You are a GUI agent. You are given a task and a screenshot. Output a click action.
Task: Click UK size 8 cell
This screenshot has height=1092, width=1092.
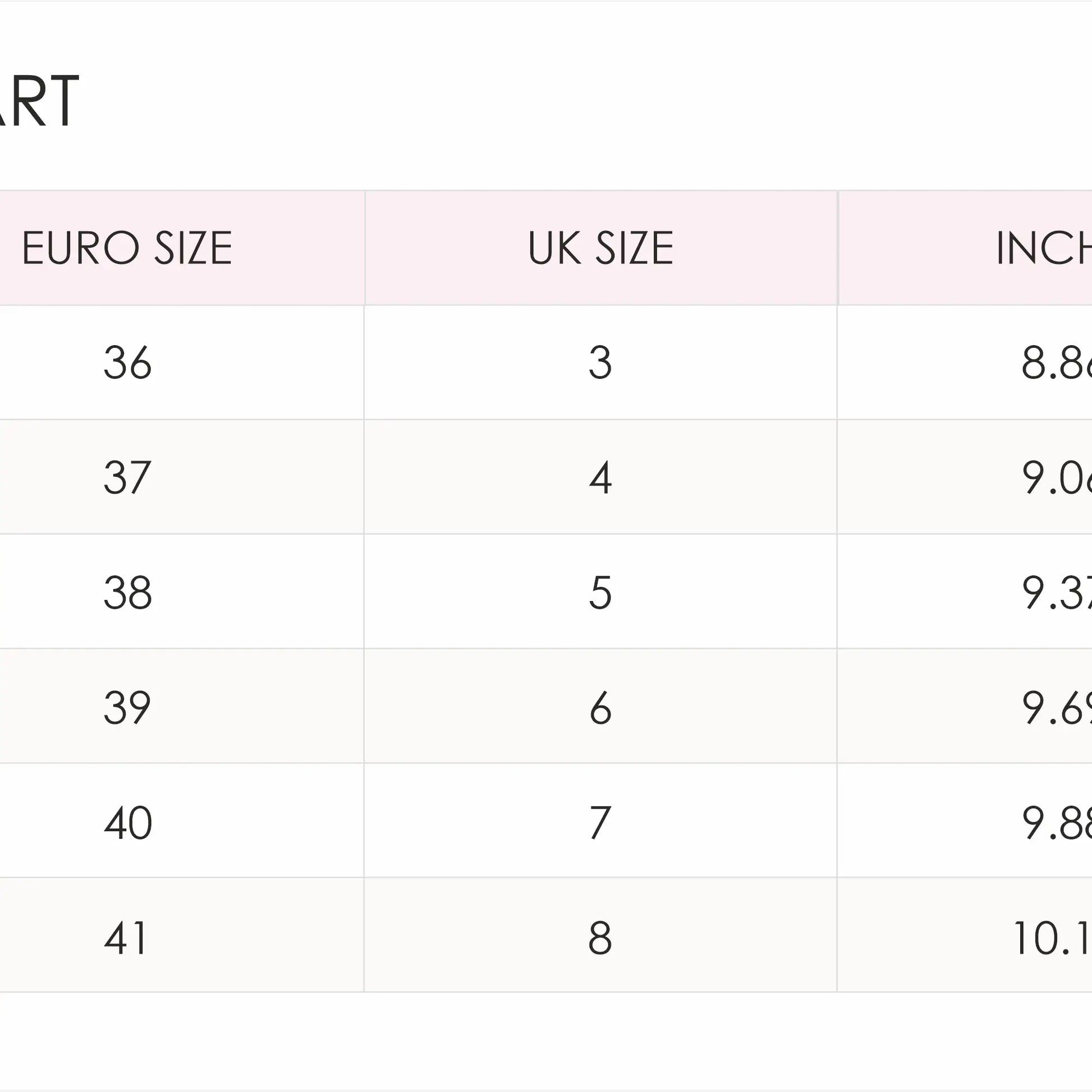click(601, 935)
